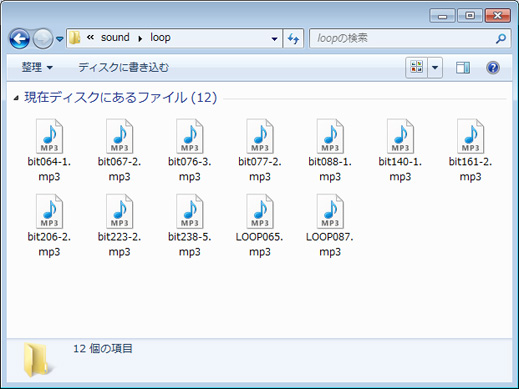Select the bit161-2.mp3 file icon
Viewport: 519px width, 389px height.
coord(470,136)
